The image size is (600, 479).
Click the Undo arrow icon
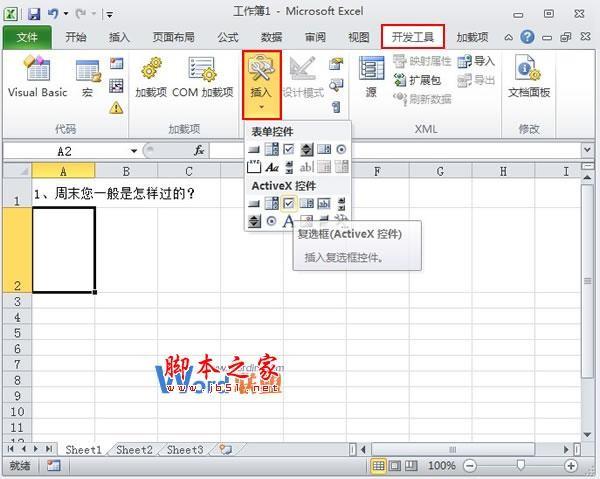click(52, 14)
